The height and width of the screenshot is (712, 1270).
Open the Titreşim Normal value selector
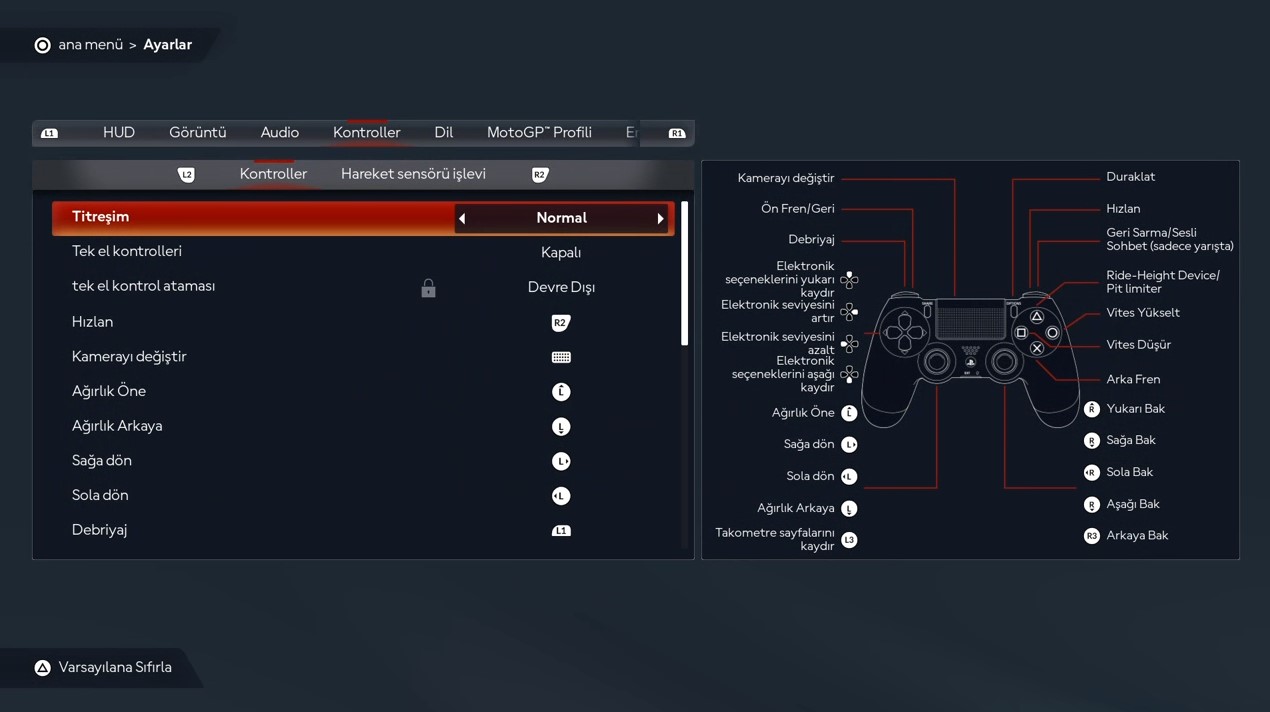561,218
